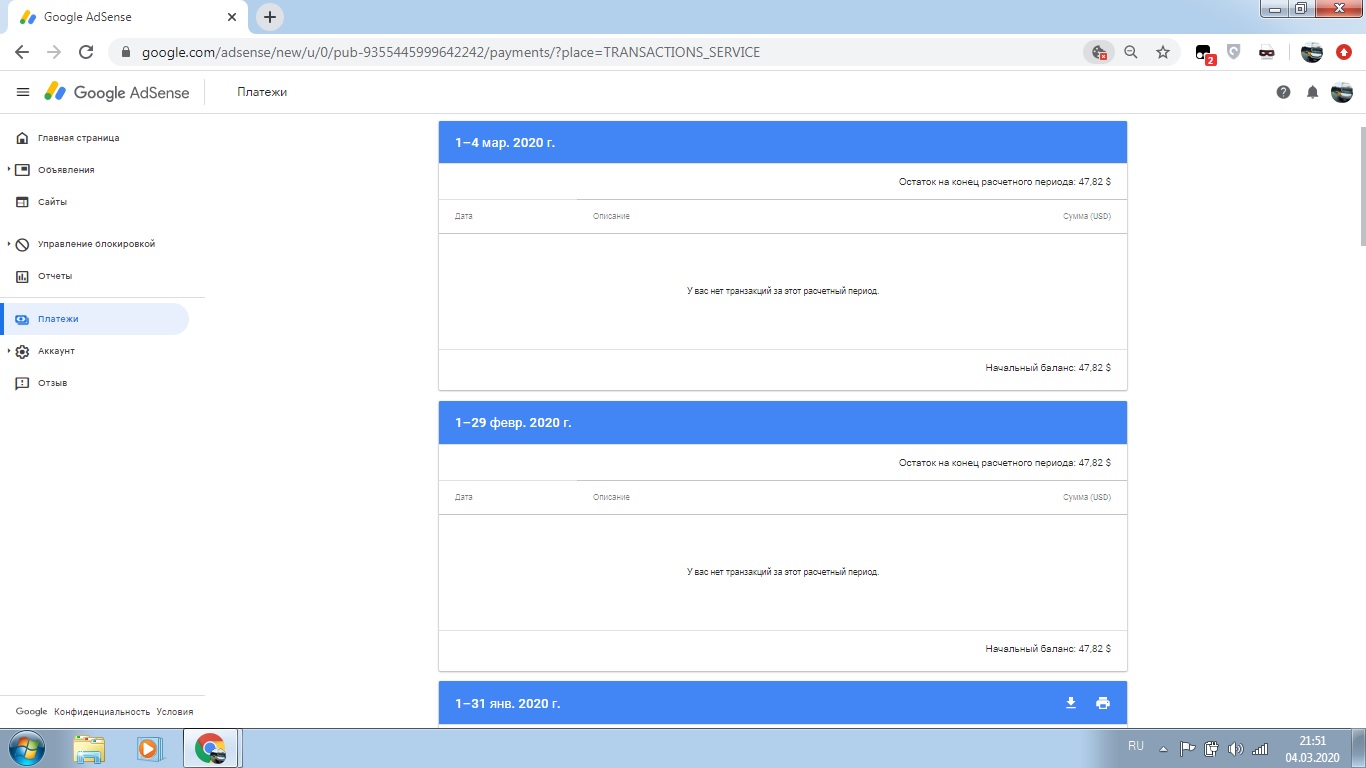Click the 1–29 февр. 2020 г. header

pyautogui.click(x=783, y=423)
